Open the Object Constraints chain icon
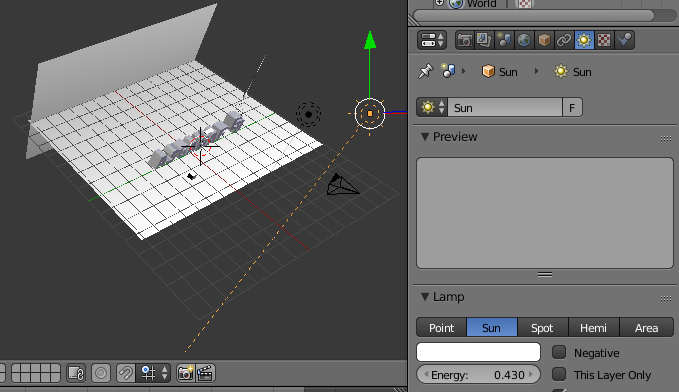Screen dimensions: 679x392 coord(564,40)
